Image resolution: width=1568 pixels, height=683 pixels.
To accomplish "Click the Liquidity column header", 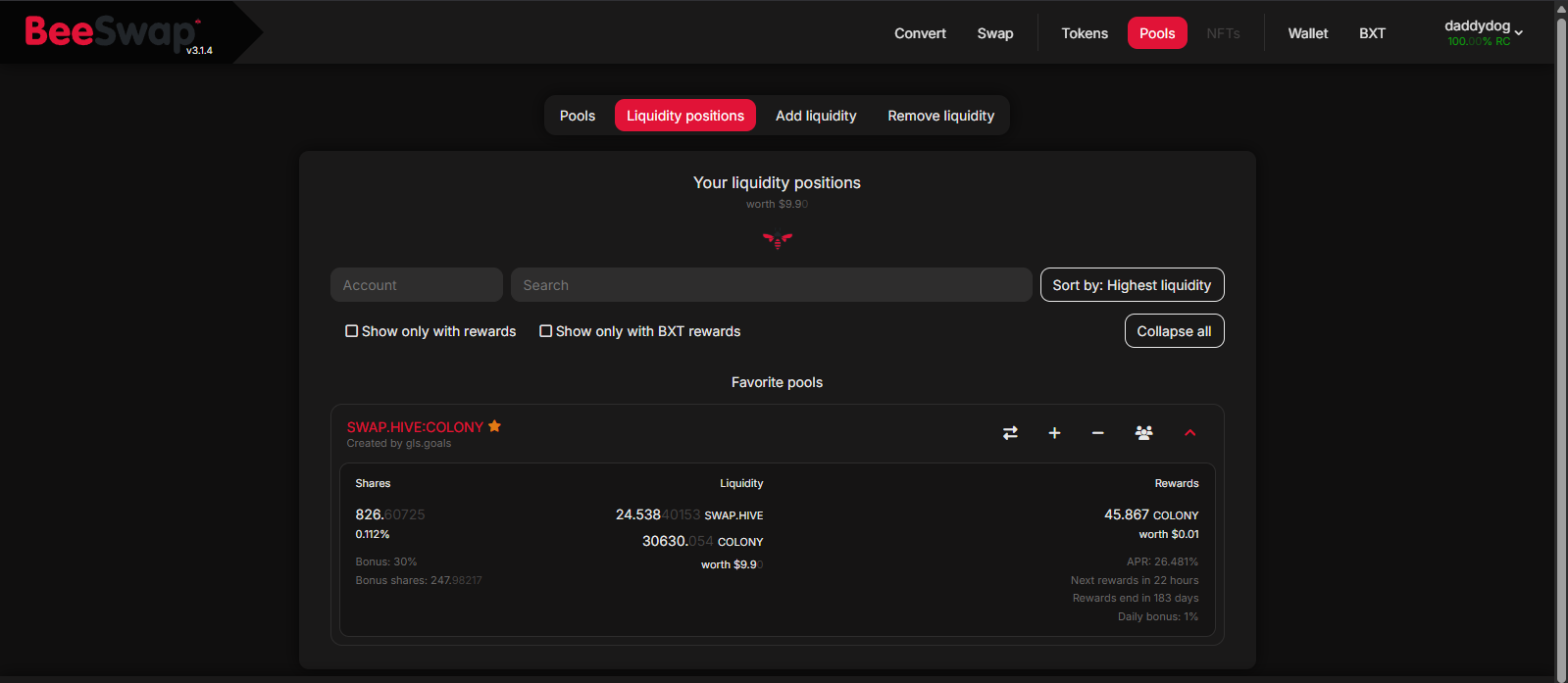I will (741, 483).
